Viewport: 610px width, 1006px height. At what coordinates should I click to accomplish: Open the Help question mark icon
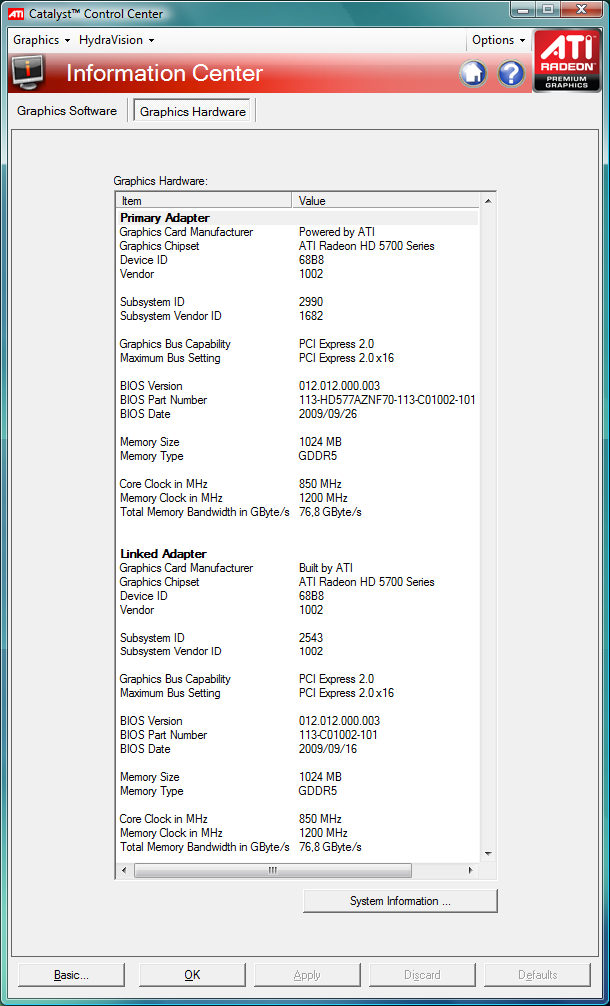point(511,74)
